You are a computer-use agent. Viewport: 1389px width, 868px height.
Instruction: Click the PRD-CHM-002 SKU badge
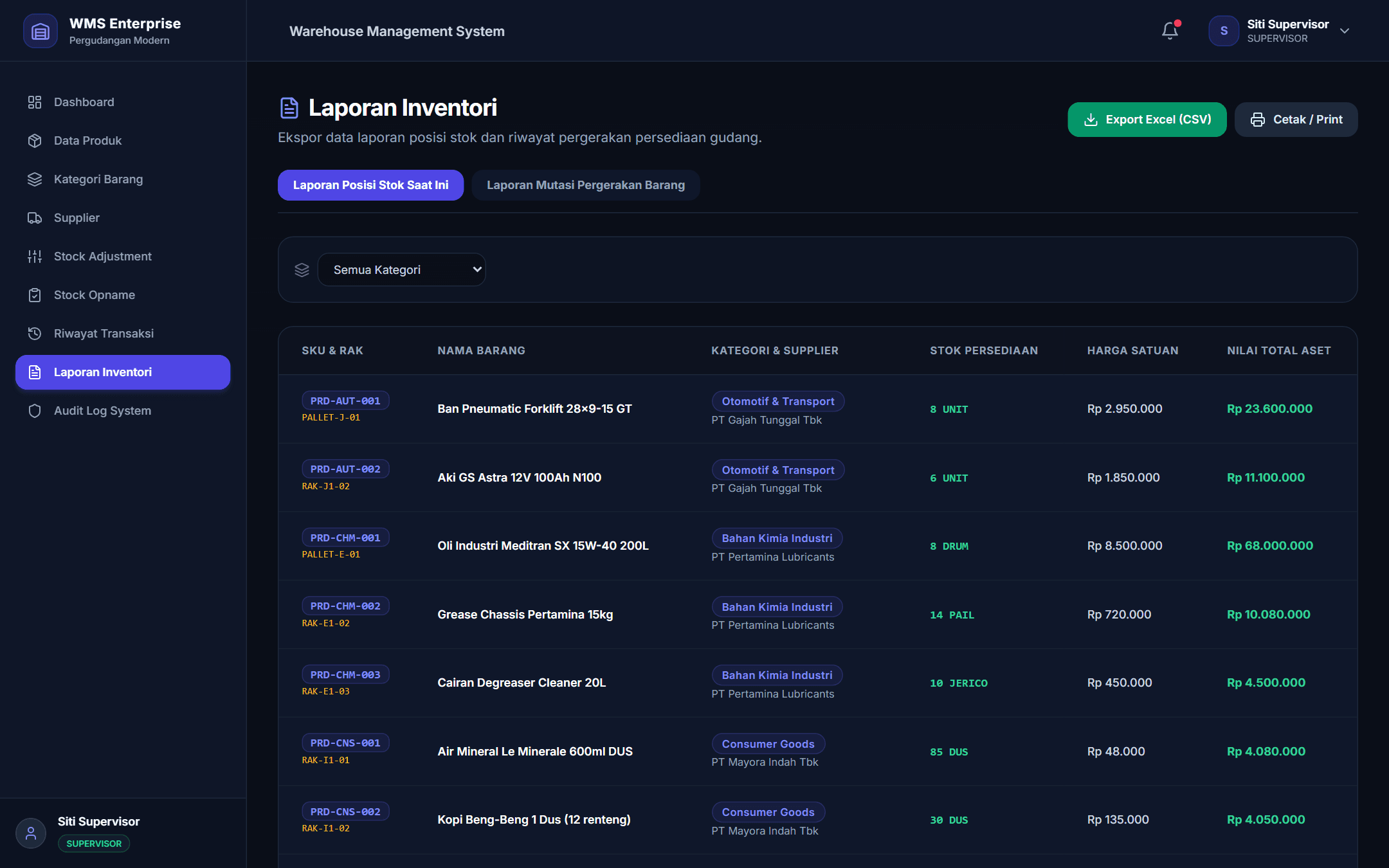(x=345, y=606)
